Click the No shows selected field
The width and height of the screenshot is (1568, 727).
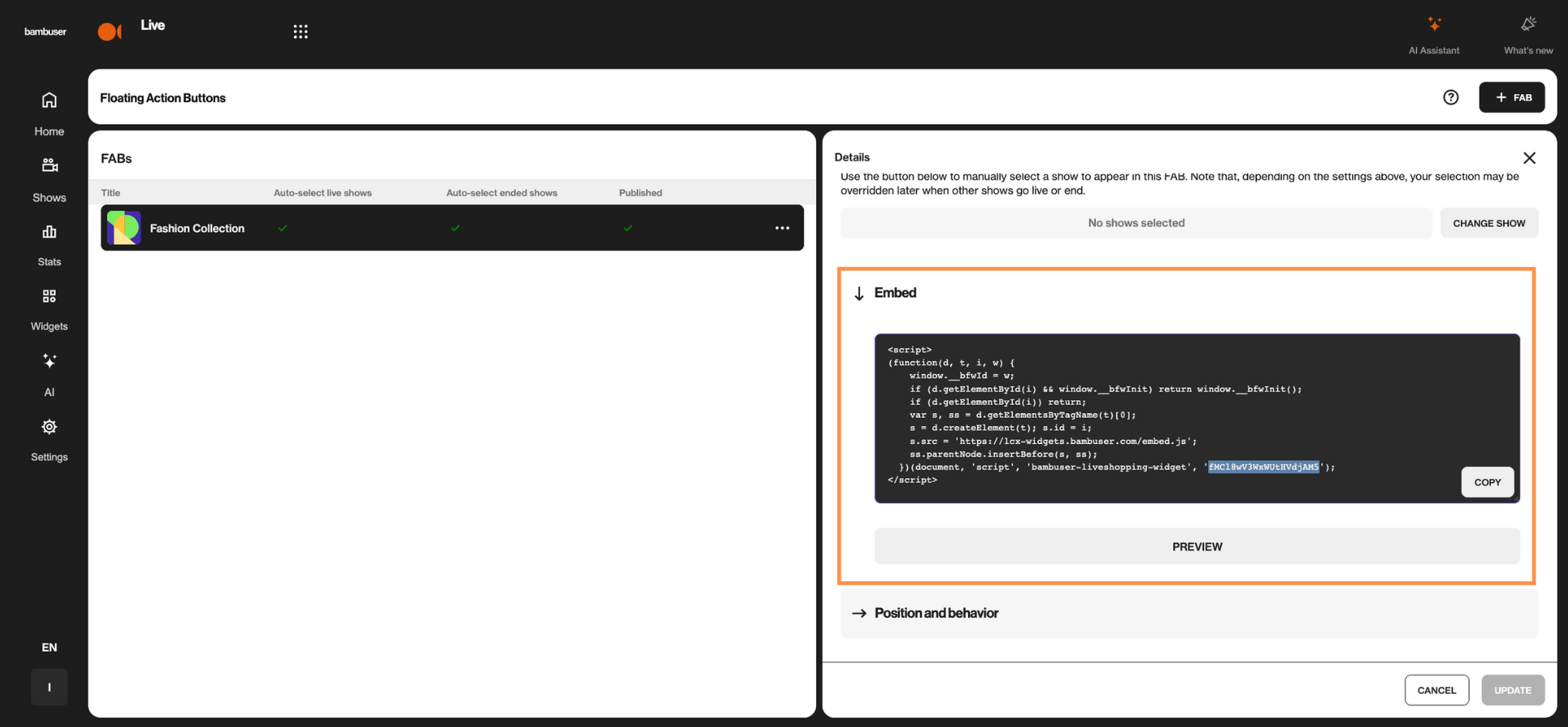(1136, 223)
